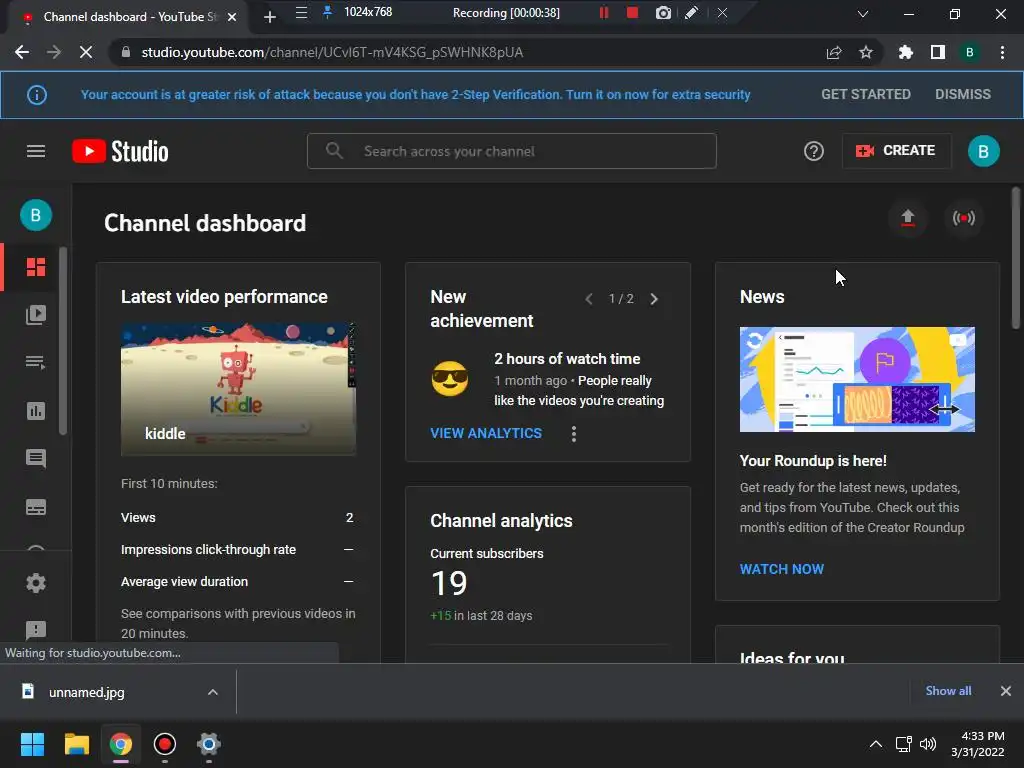Open the Comments sidebar icon

[x=36, y=458]
